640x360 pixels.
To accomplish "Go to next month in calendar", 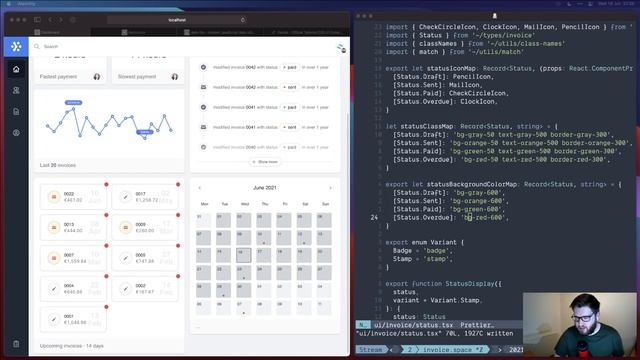I will (x=330, y=188).
